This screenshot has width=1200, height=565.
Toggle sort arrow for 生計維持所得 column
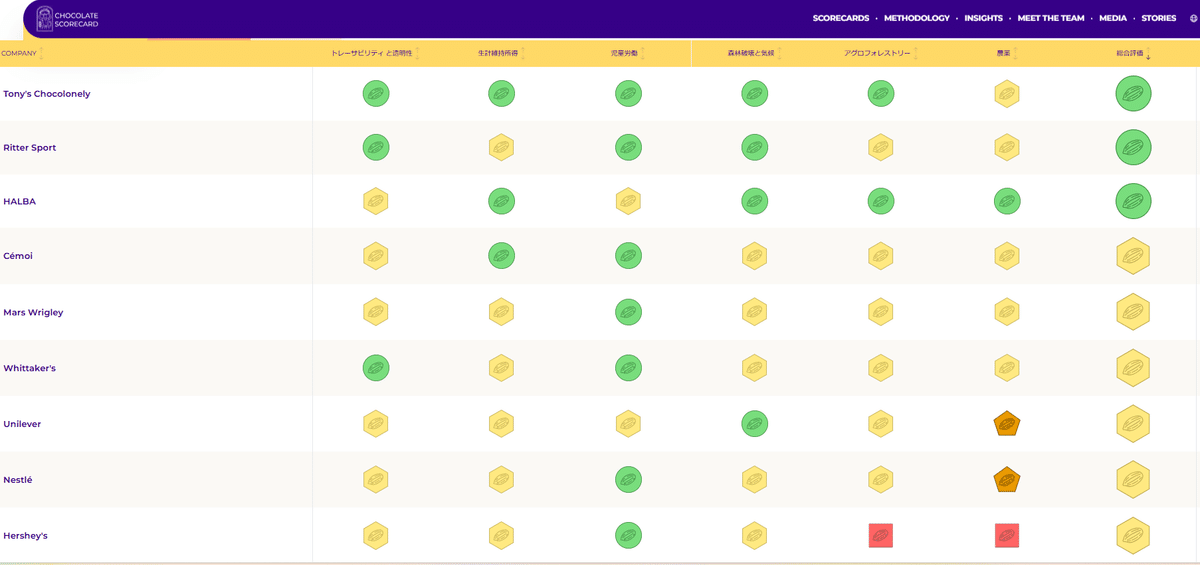click(x=523, y=53)
